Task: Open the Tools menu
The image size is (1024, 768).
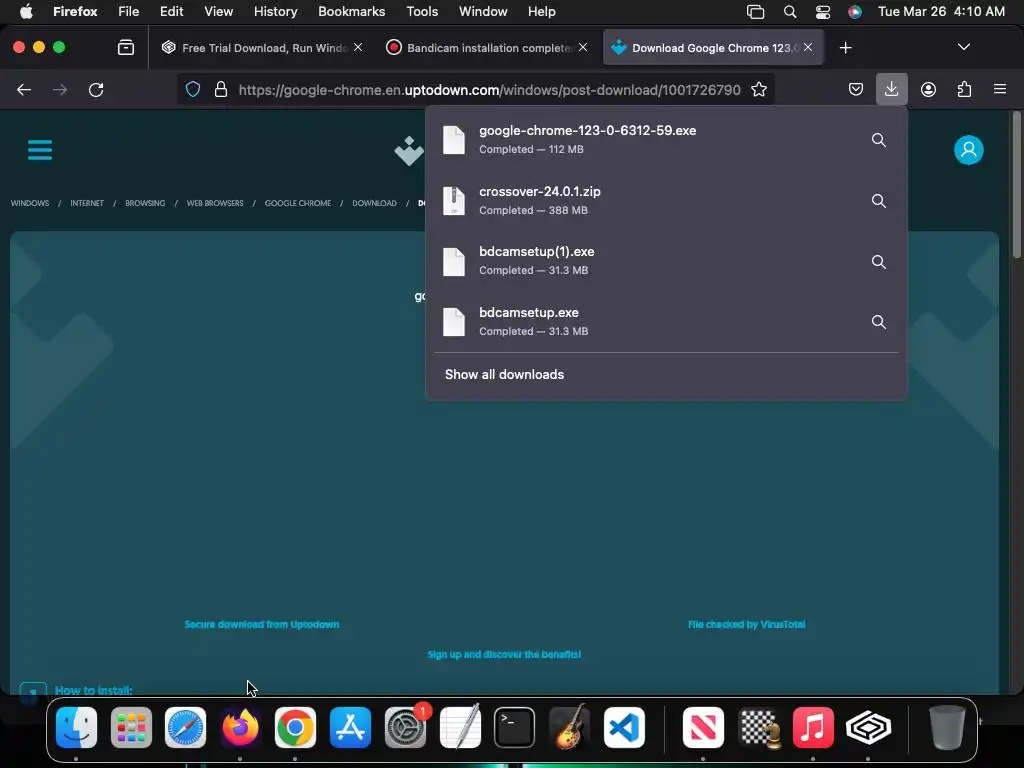Action: pos(422,12)
